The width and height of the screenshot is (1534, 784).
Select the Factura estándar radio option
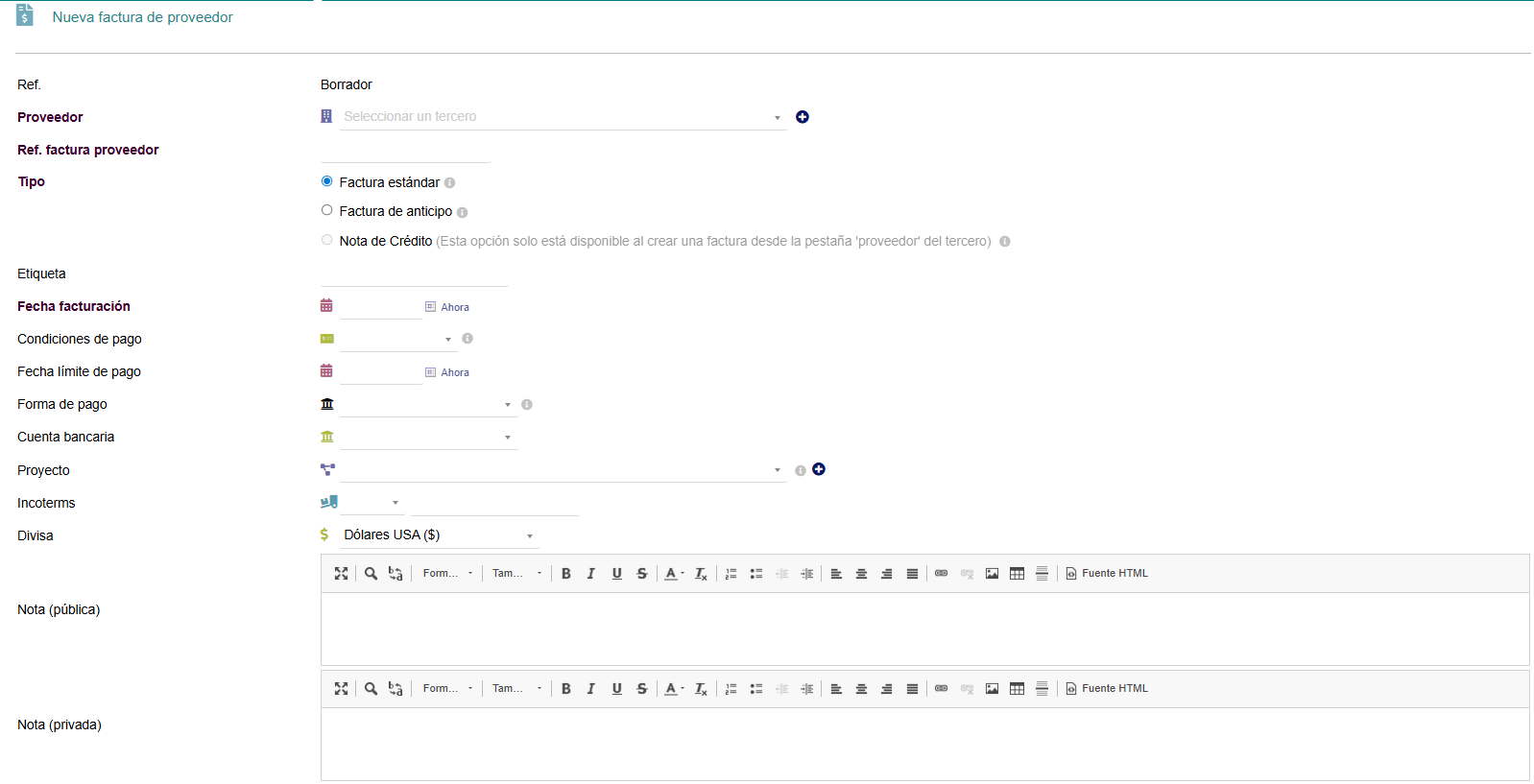(x=327, y=181)
